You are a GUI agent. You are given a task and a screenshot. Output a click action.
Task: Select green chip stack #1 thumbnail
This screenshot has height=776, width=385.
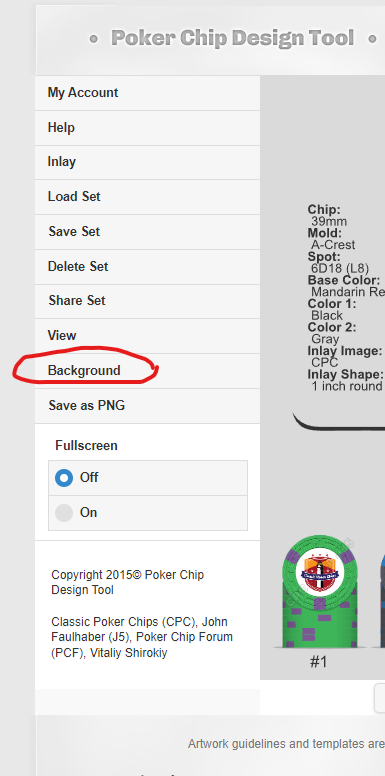point(320,591)
